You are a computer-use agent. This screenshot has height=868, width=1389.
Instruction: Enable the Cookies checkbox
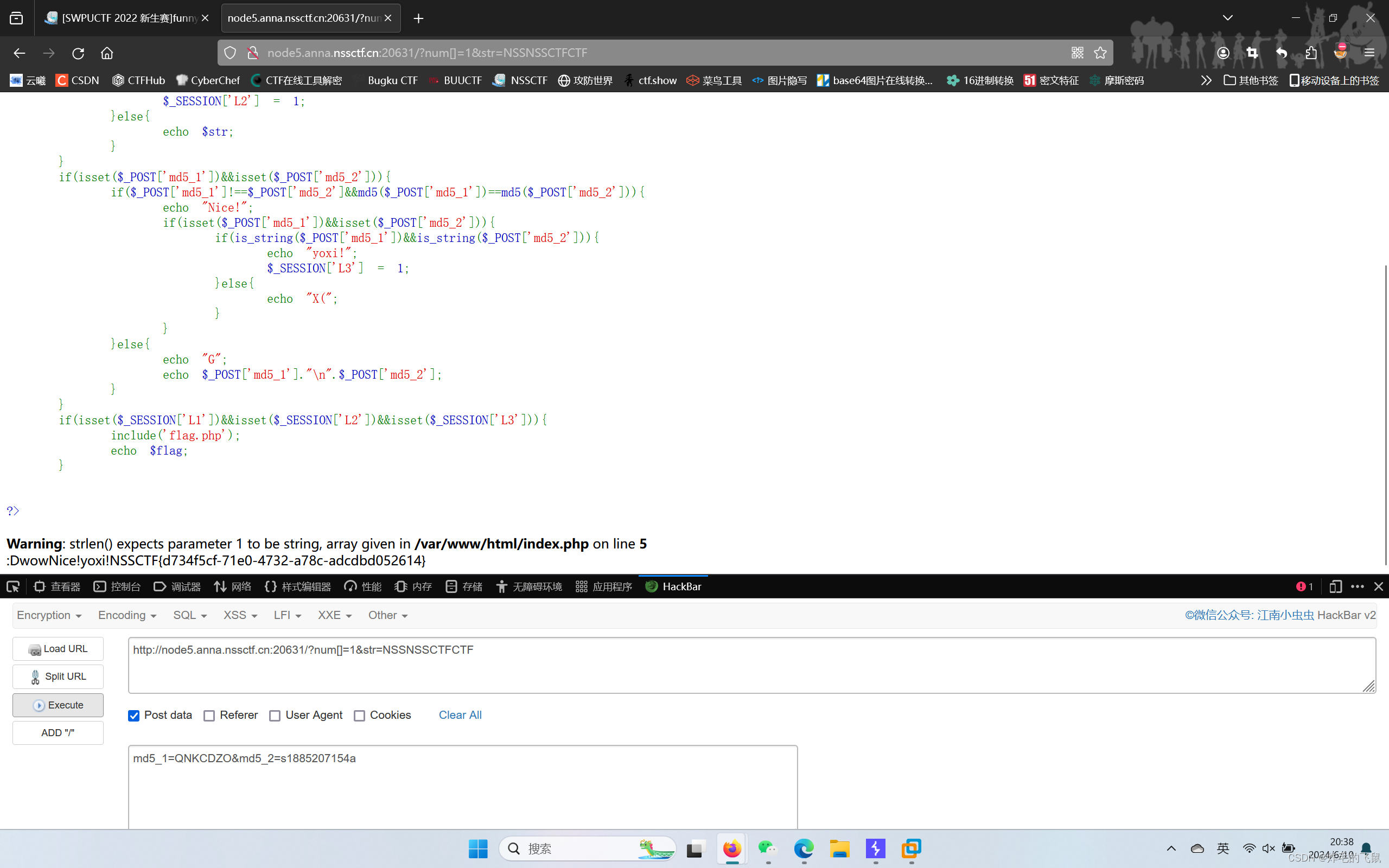tap(359, 716)
